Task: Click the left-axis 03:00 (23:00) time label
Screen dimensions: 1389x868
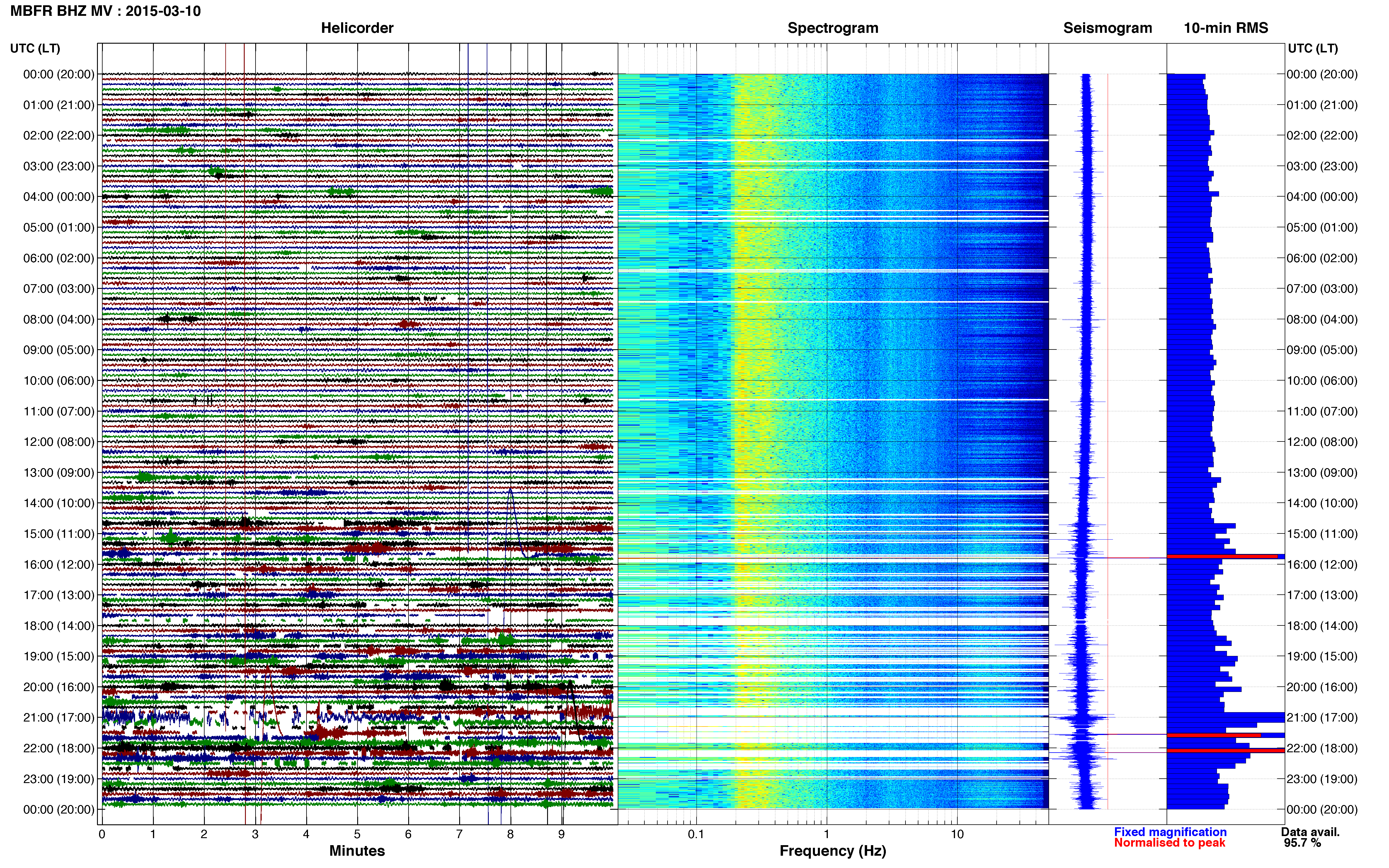Action: pos(59,166)
